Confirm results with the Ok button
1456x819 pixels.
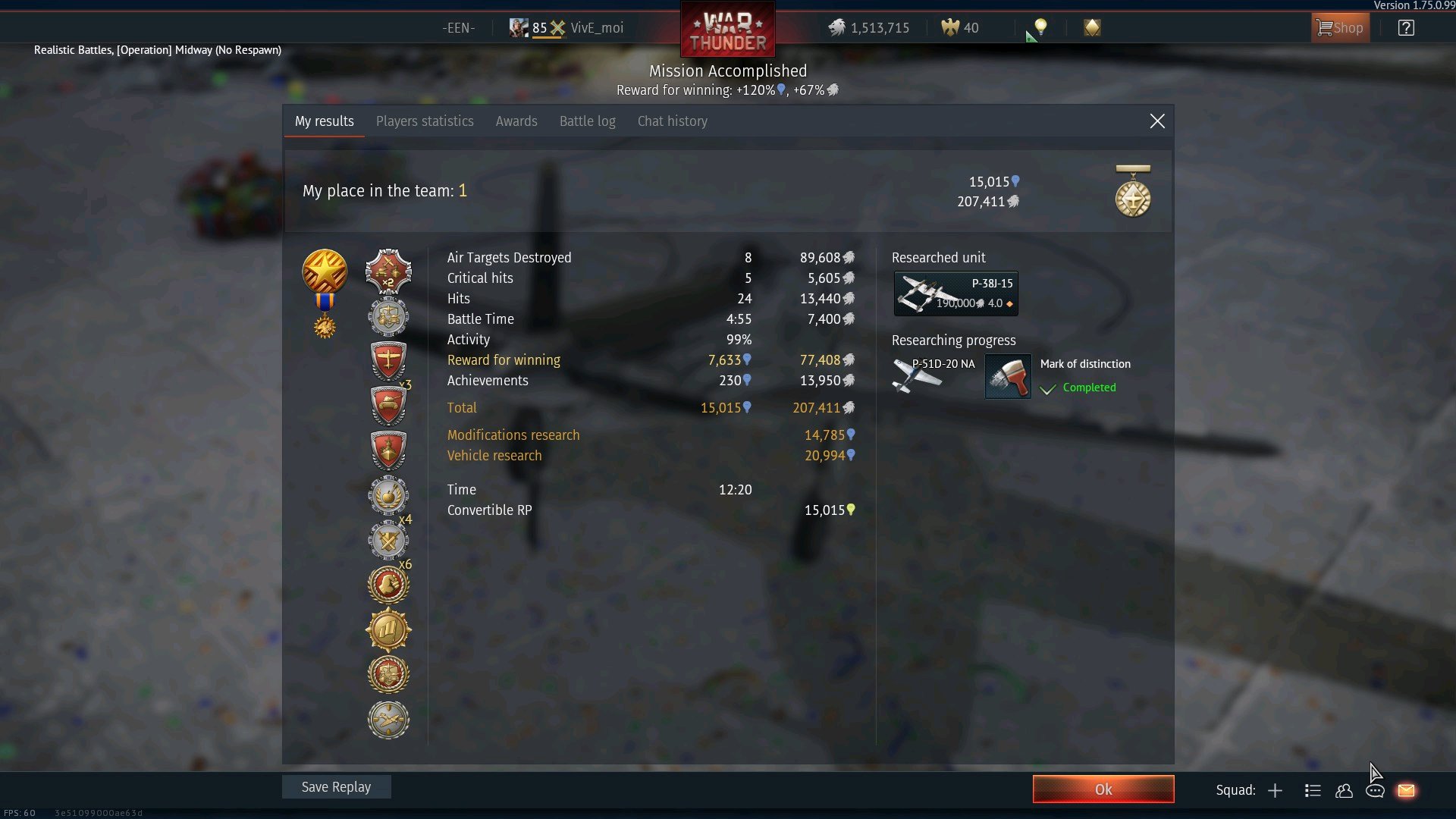point(1103,789)
